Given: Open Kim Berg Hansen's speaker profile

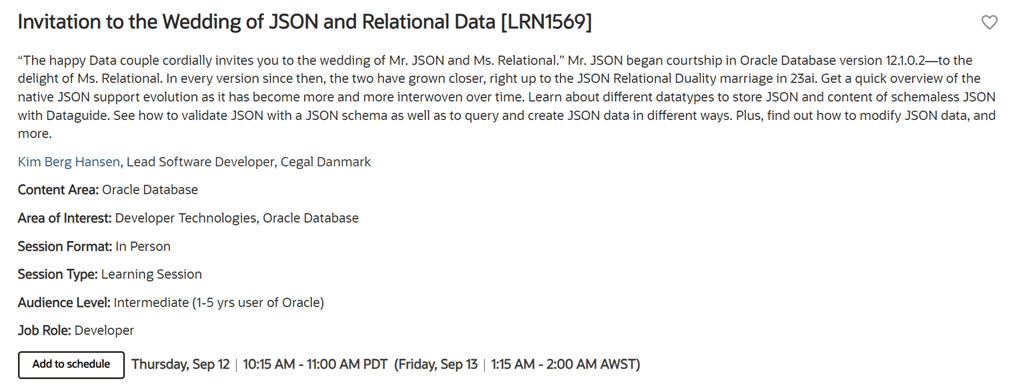Looking at the screenshot, I should coord(69,162).
